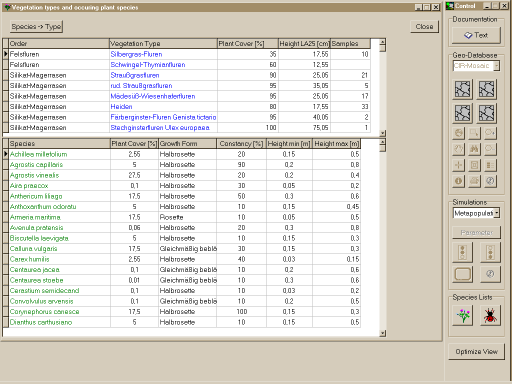
Task: Click the Growth Form column header
Action: pos(187,144)
